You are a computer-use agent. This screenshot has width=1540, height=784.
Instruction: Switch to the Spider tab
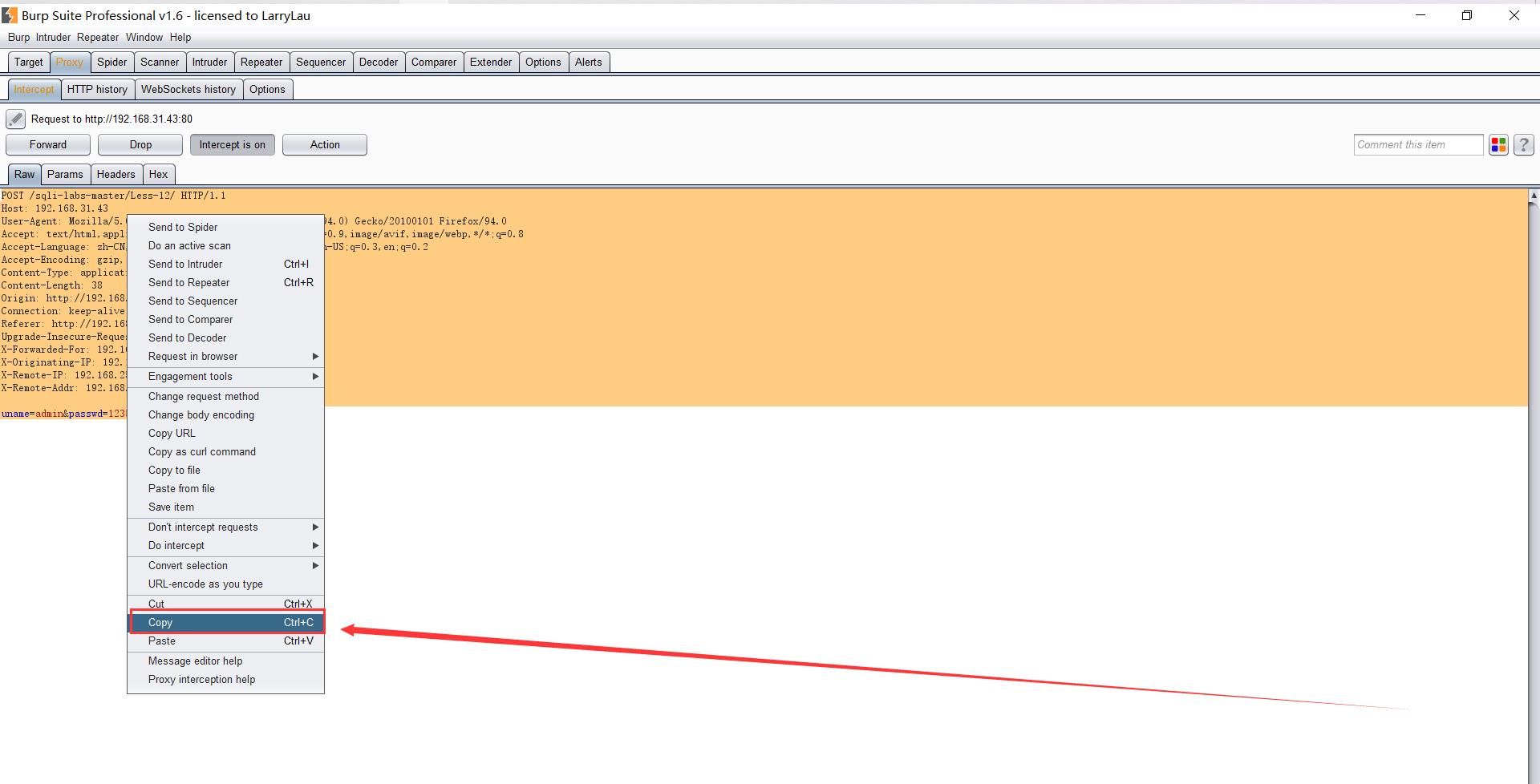click(112, 63)
